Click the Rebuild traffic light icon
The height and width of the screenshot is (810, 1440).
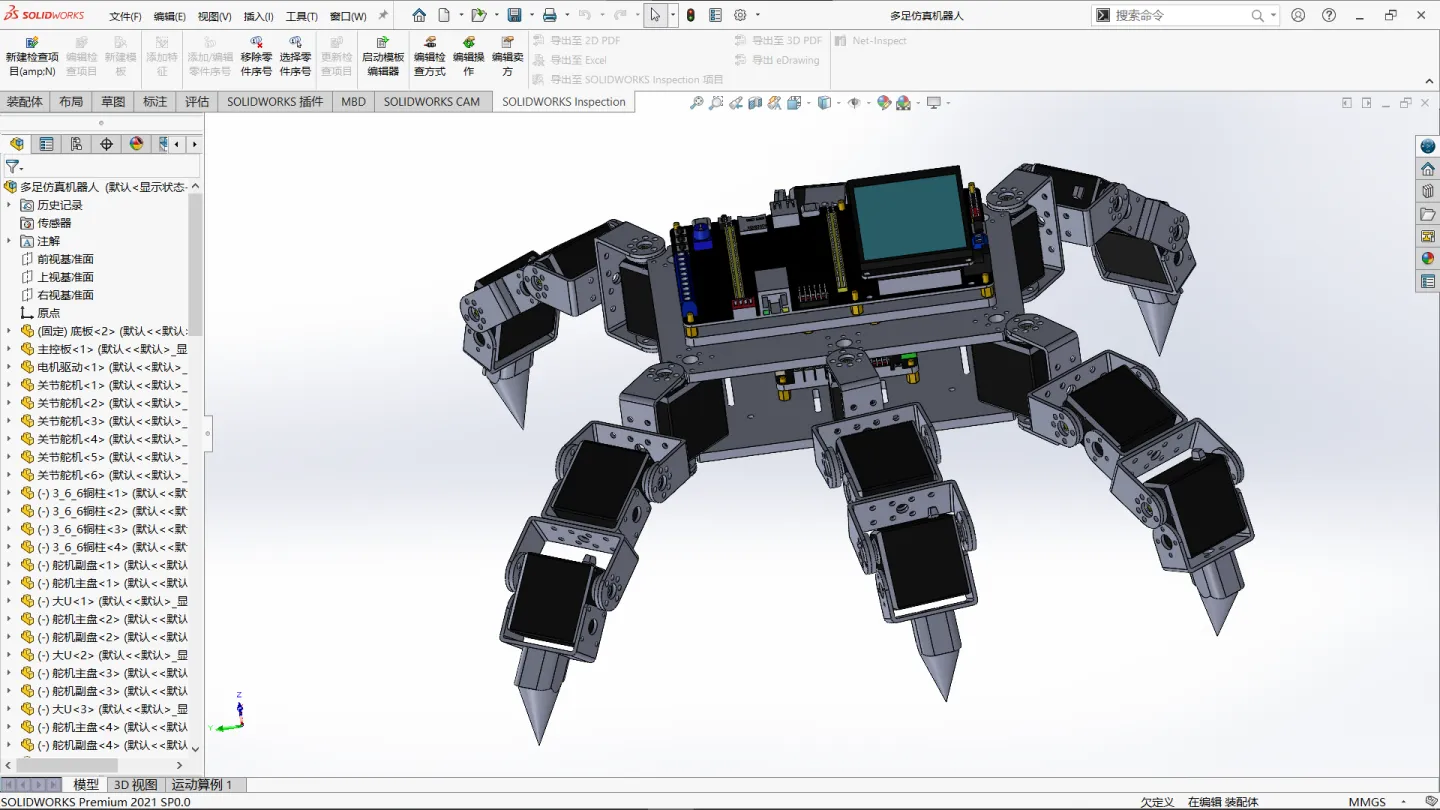coord(691,15)
